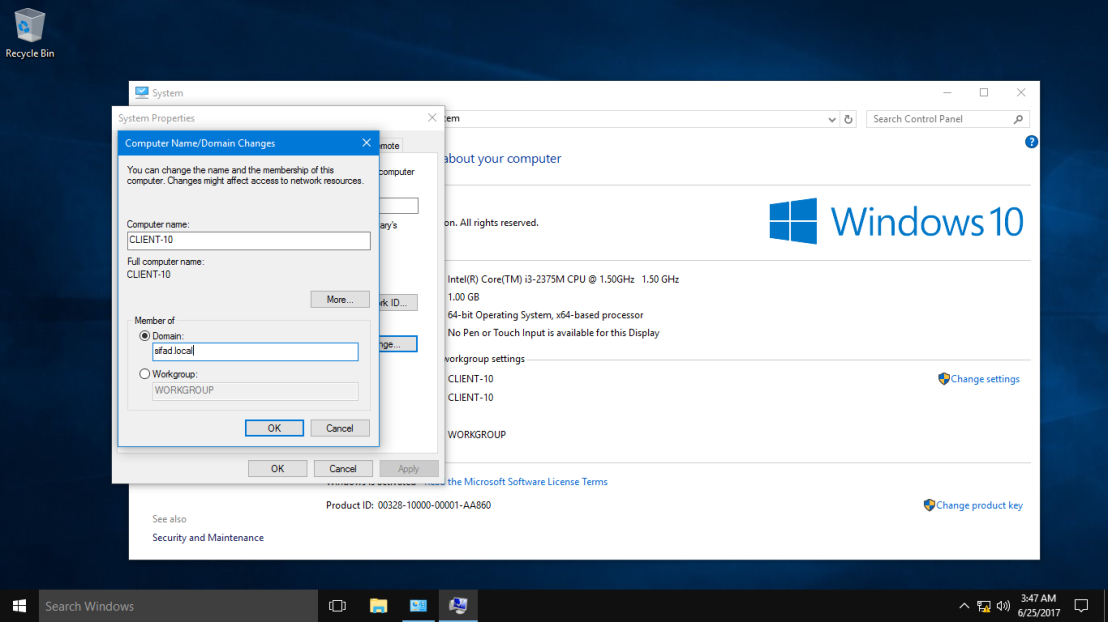Minimize the System window

pos(947,93)
